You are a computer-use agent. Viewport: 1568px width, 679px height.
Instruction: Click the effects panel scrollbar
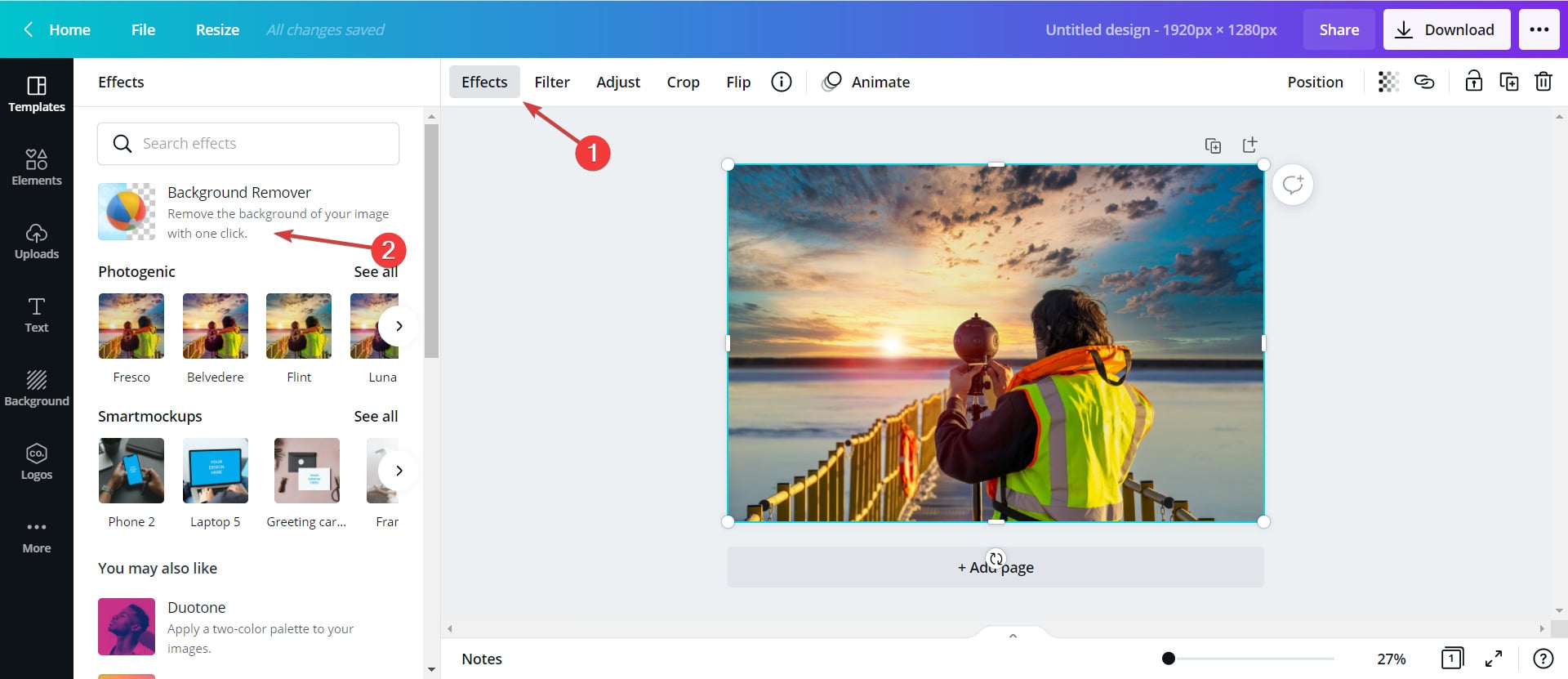(x=431, y=241)
